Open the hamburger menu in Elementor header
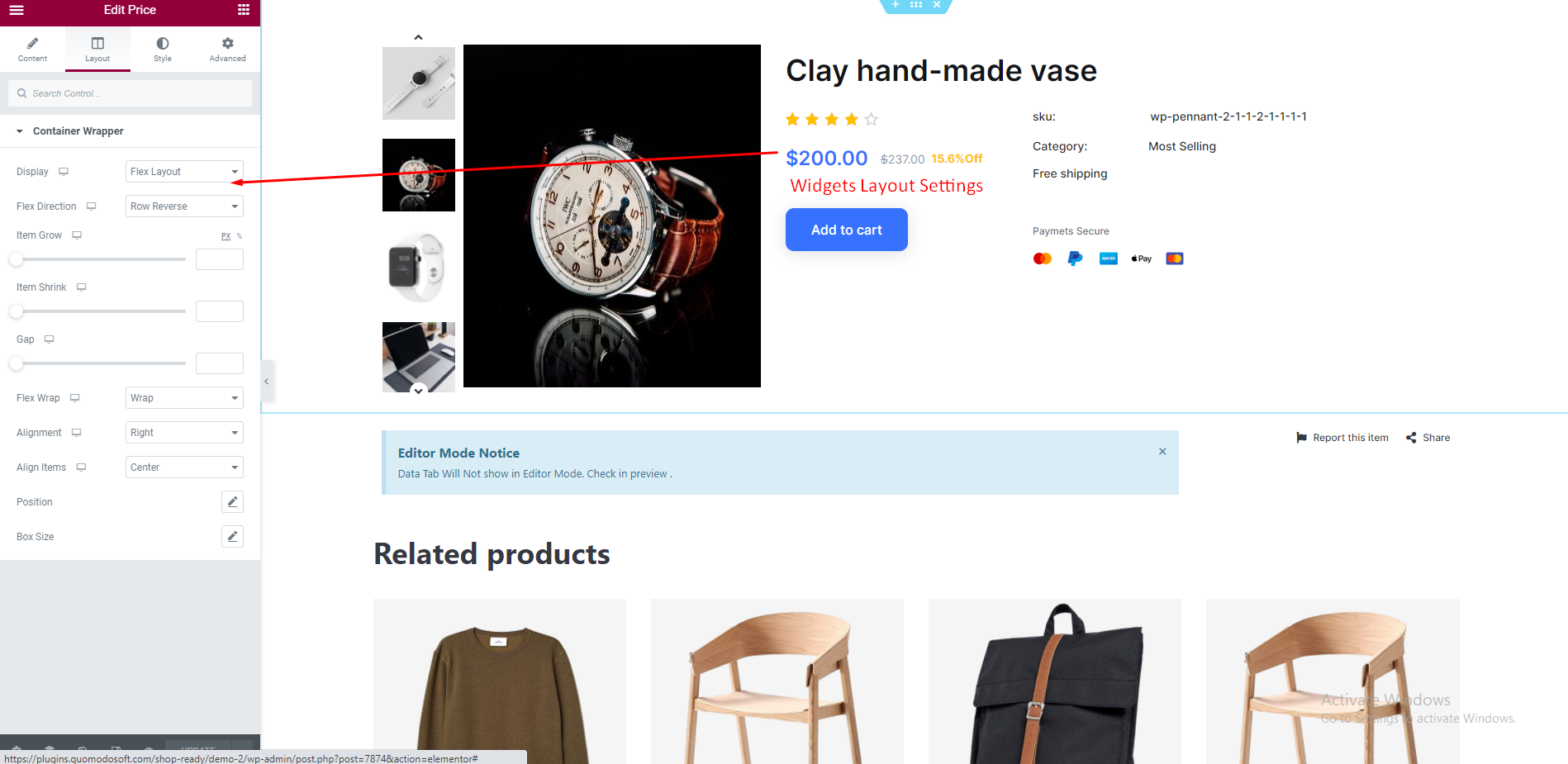This screenshot has width=1568, height=764. [x=17, y=10]
